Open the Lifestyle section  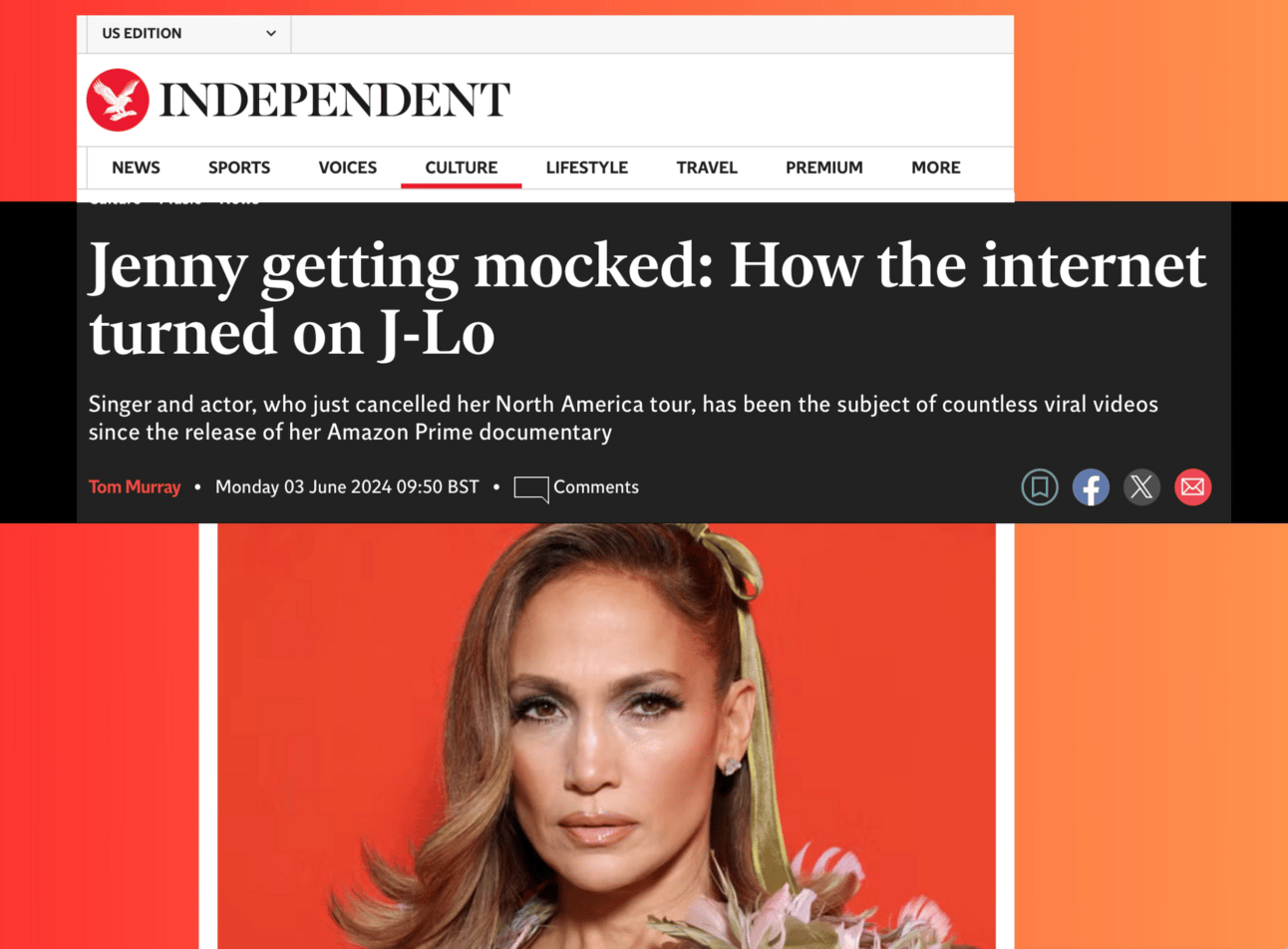click(x=586, y=167)
